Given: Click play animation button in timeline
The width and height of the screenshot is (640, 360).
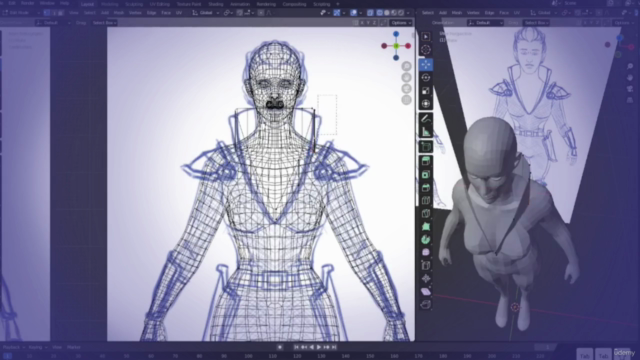Looking at the screenshot, I should 319,347.
